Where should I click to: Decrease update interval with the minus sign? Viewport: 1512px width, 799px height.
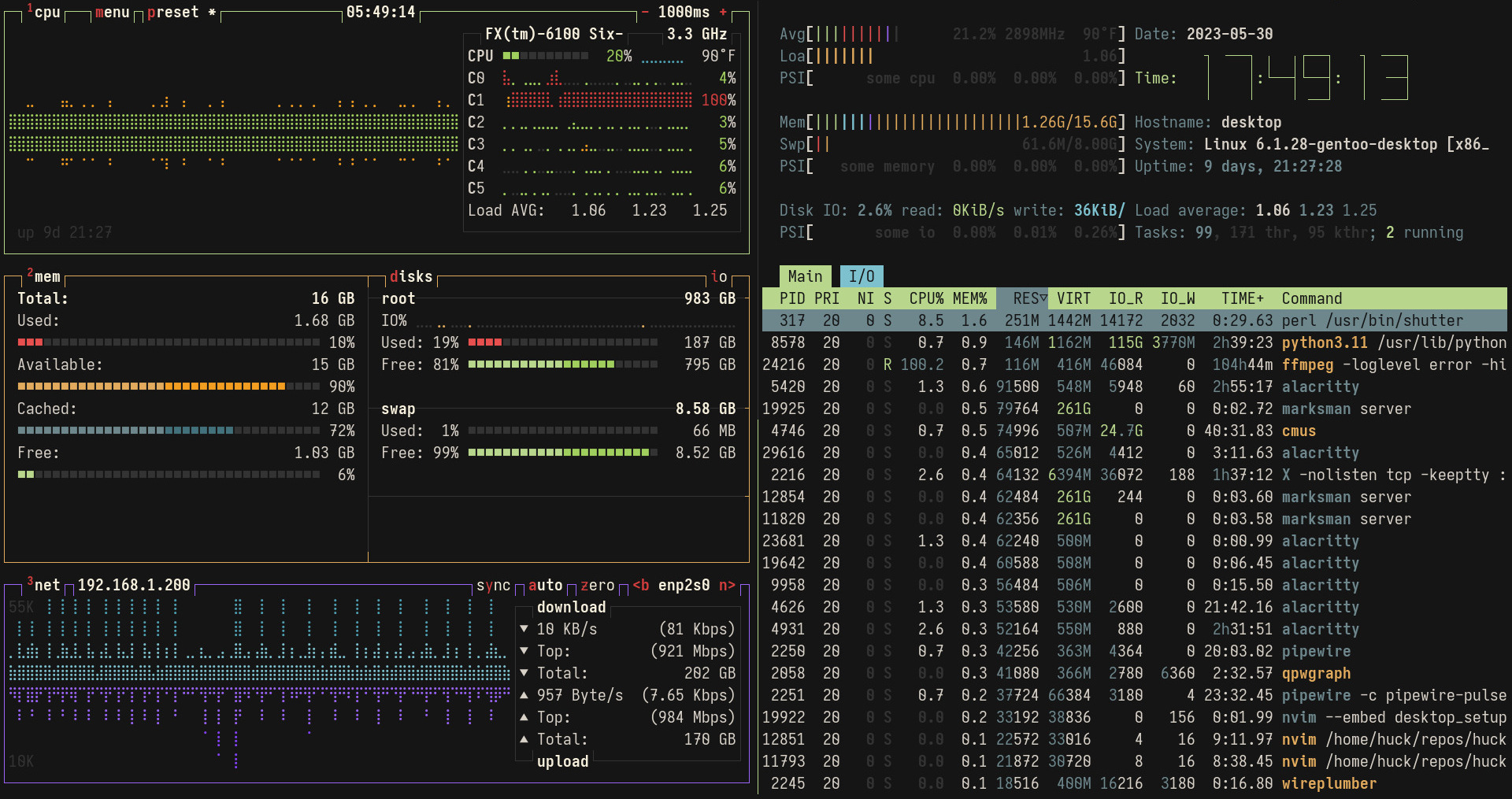[645, 12]
